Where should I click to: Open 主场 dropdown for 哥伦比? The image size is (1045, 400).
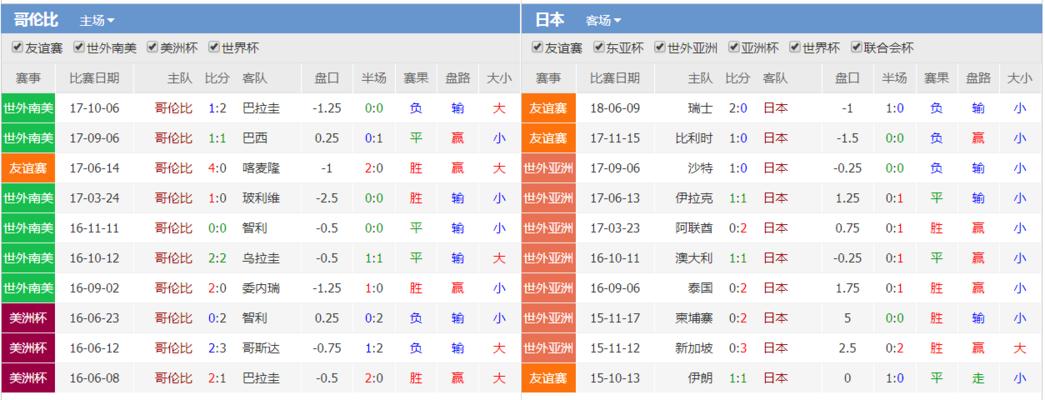point(97,21)
